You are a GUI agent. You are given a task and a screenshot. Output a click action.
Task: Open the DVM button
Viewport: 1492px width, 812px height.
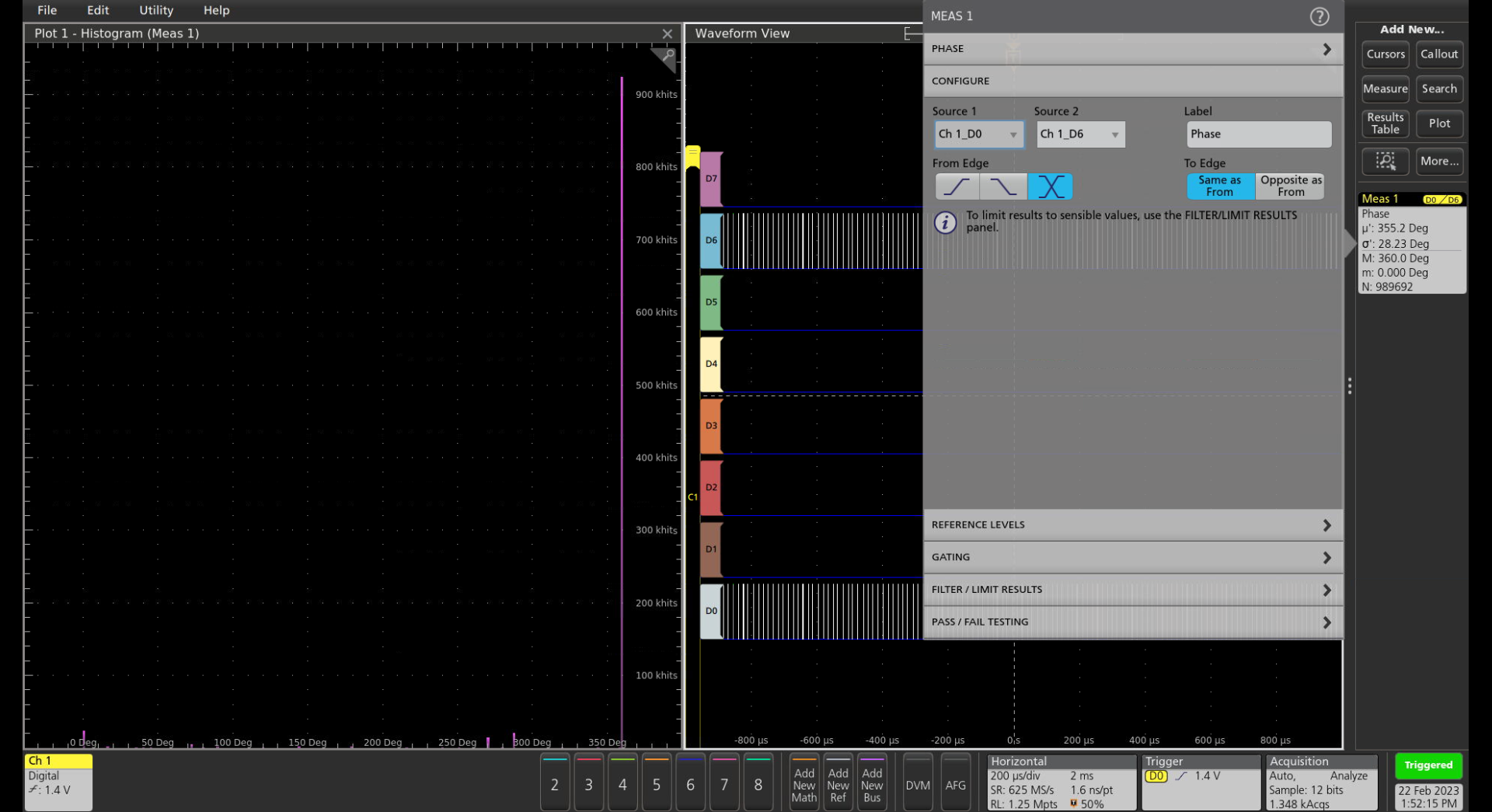[x=918, y=782]
